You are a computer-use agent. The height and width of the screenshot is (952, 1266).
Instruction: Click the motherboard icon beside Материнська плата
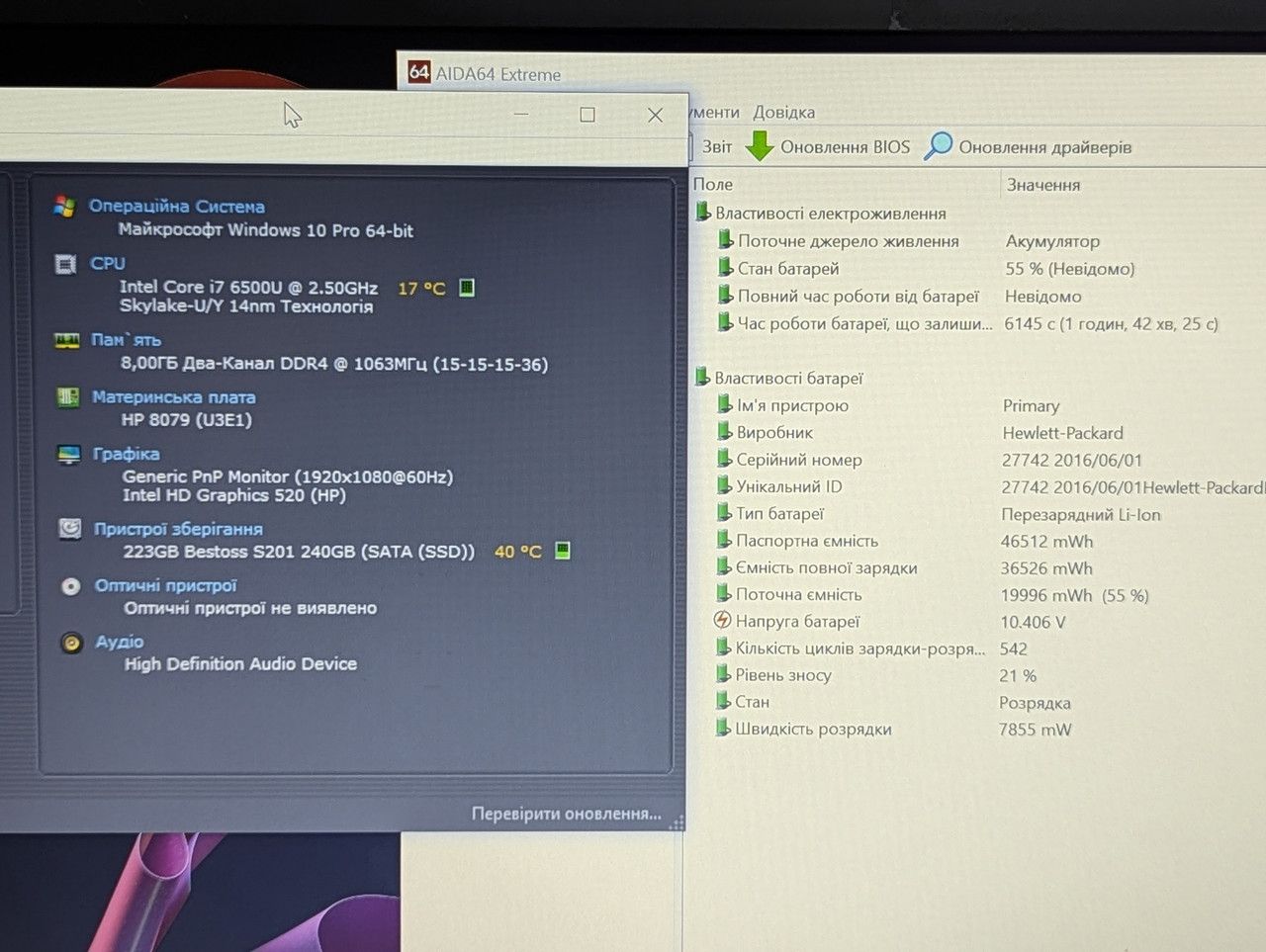(68, 396)
